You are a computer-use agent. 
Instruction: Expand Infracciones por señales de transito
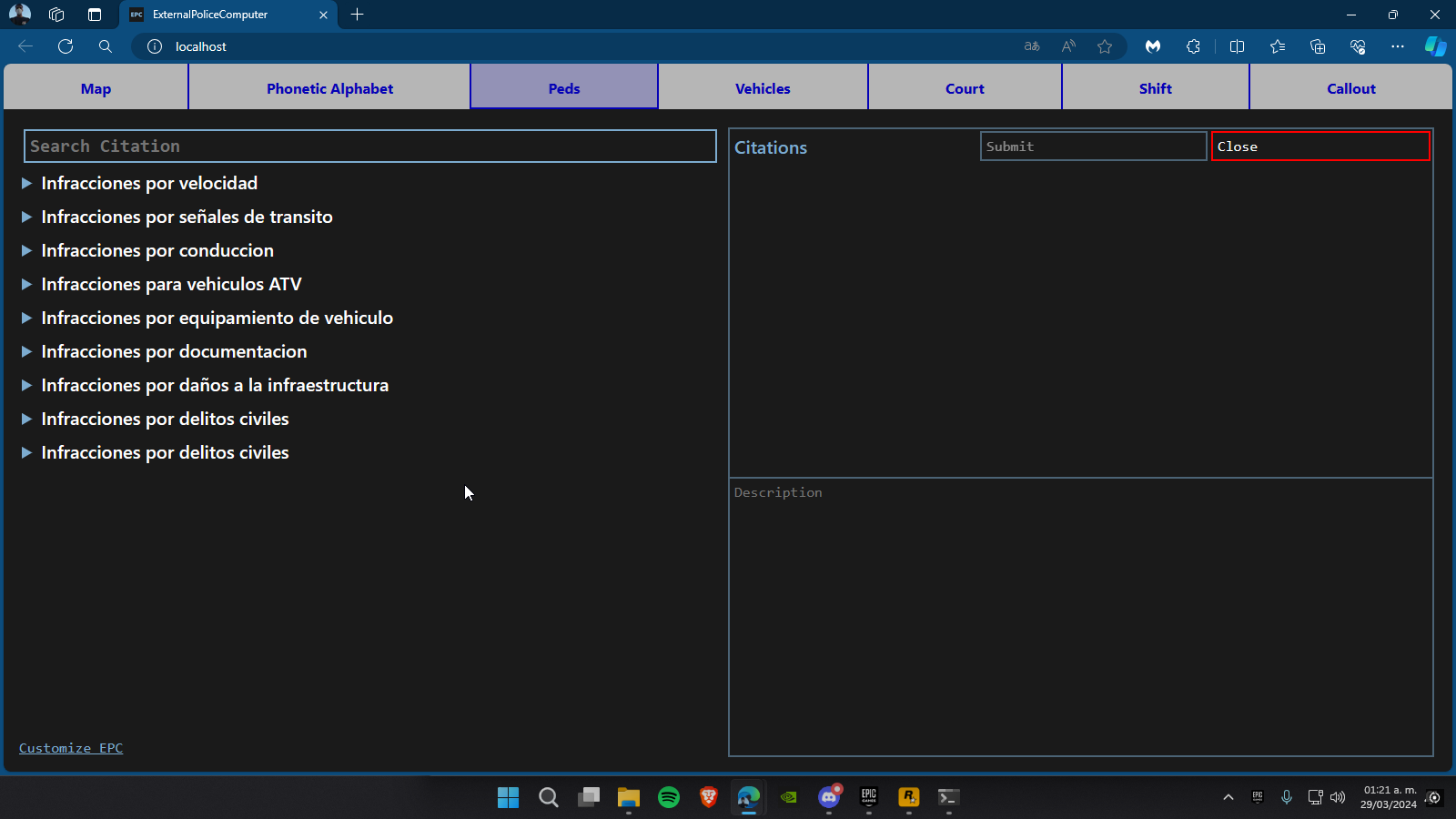(x=187, y=217)
